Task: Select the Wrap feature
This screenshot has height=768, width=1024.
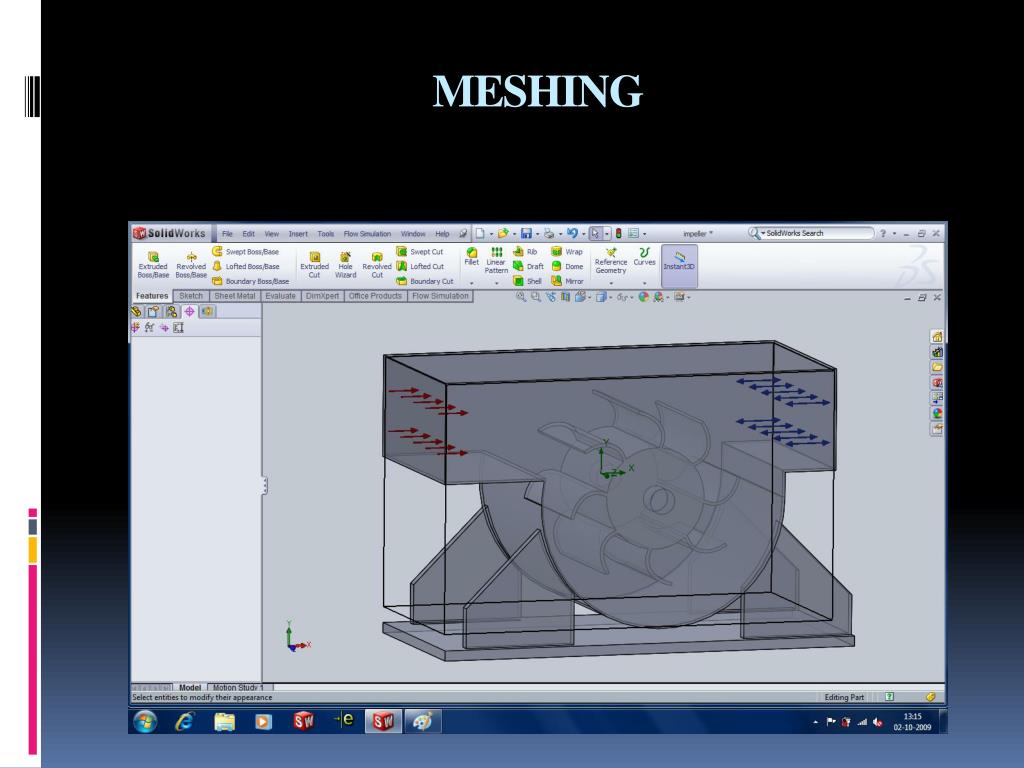Action: point(567,251)
